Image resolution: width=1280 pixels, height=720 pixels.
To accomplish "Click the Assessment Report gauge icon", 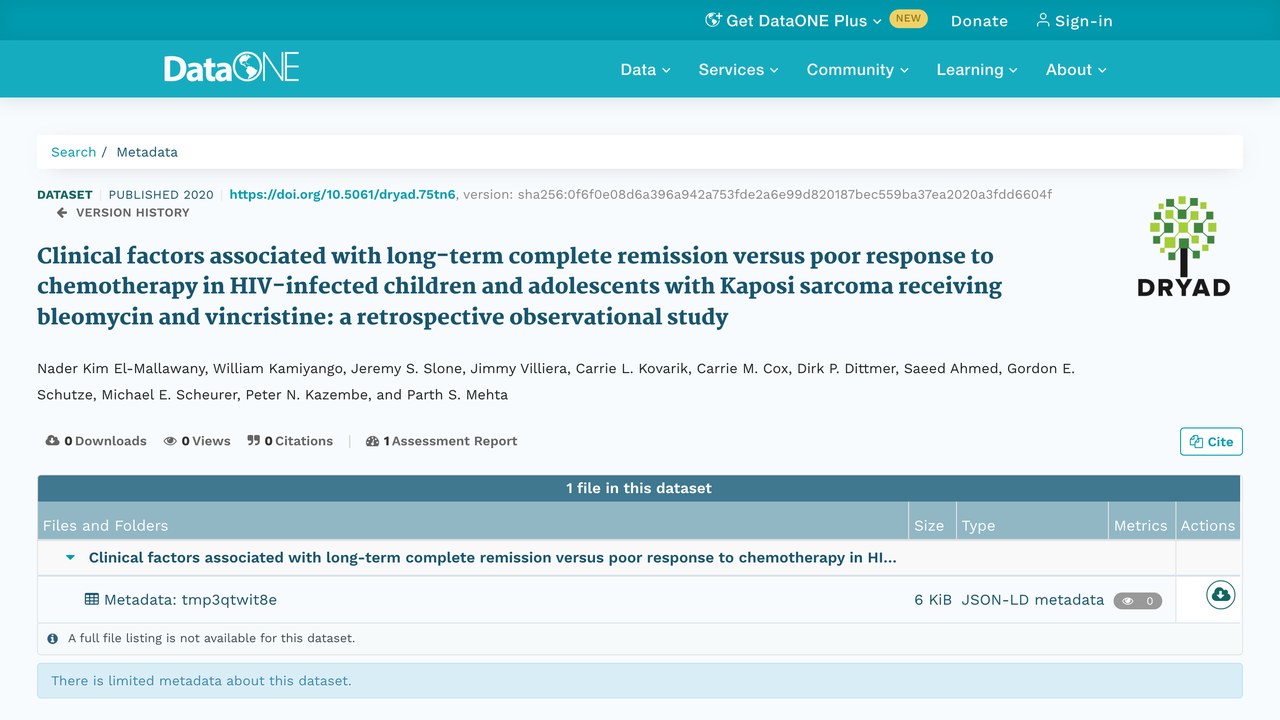I will tap(373, 441).
